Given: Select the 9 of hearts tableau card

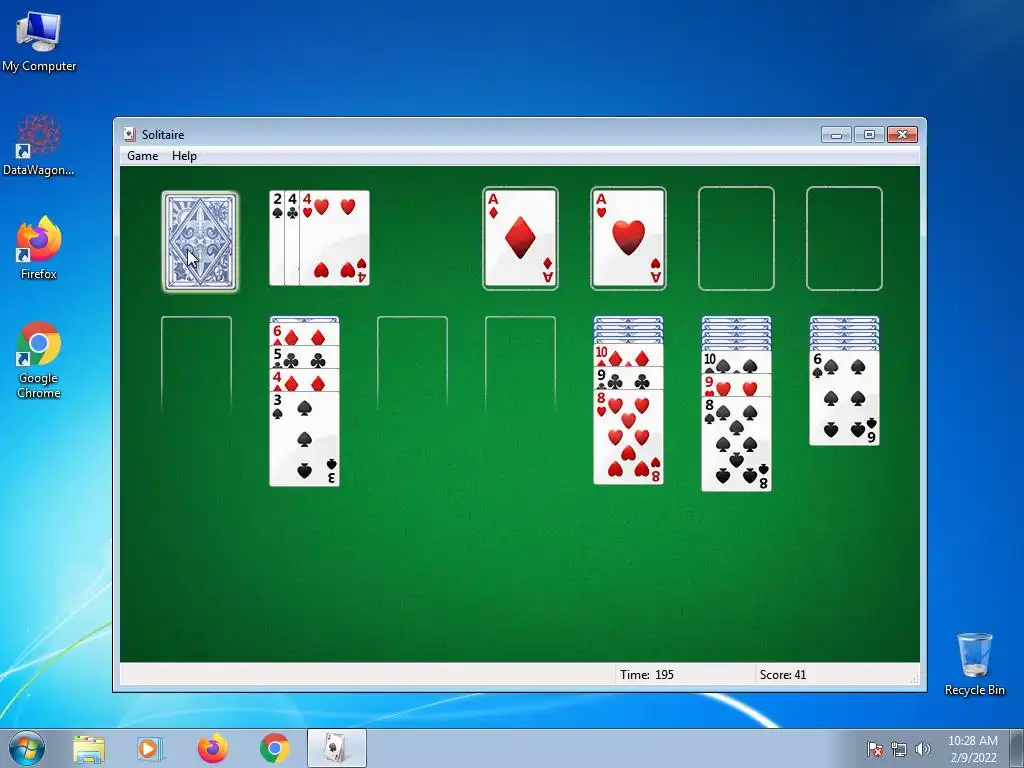Looking at the screenshot, I should 737,385.
